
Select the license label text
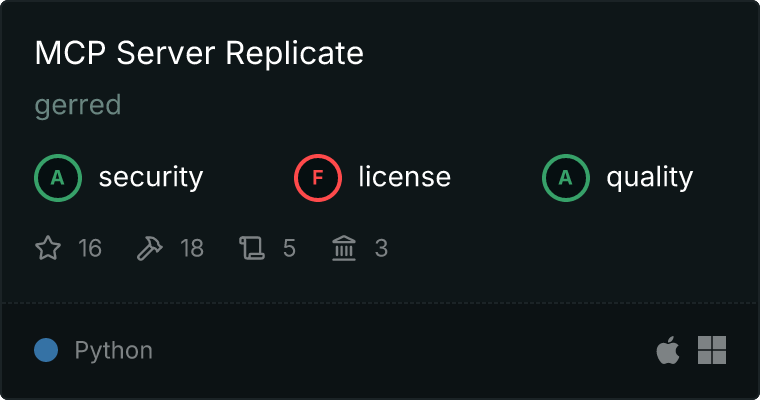(x=405, y=176)
